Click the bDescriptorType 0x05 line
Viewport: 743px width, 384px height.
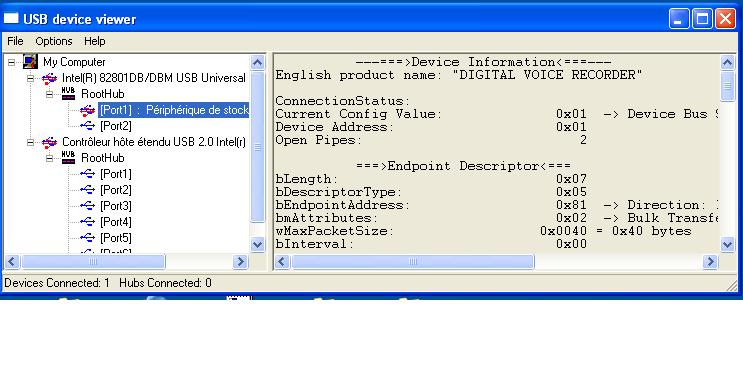tap(431, 192)
